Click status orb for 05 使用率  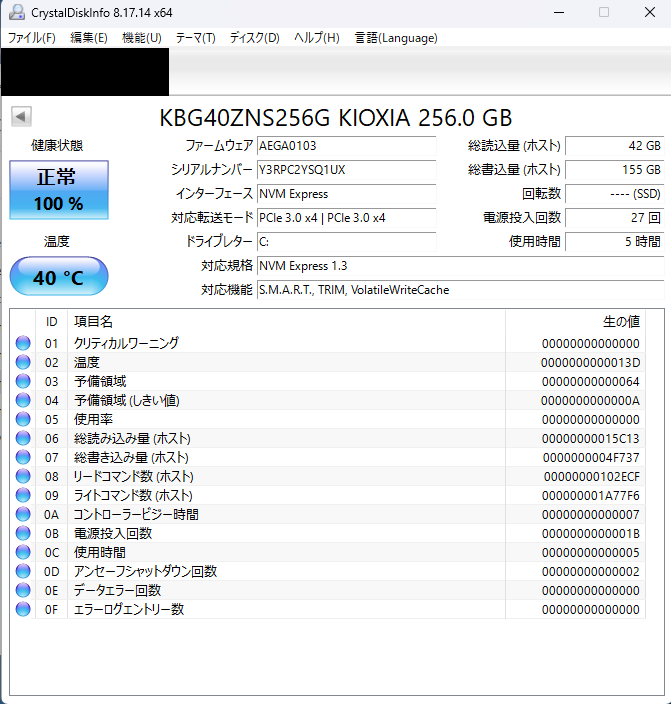click(x=23, y=419)
